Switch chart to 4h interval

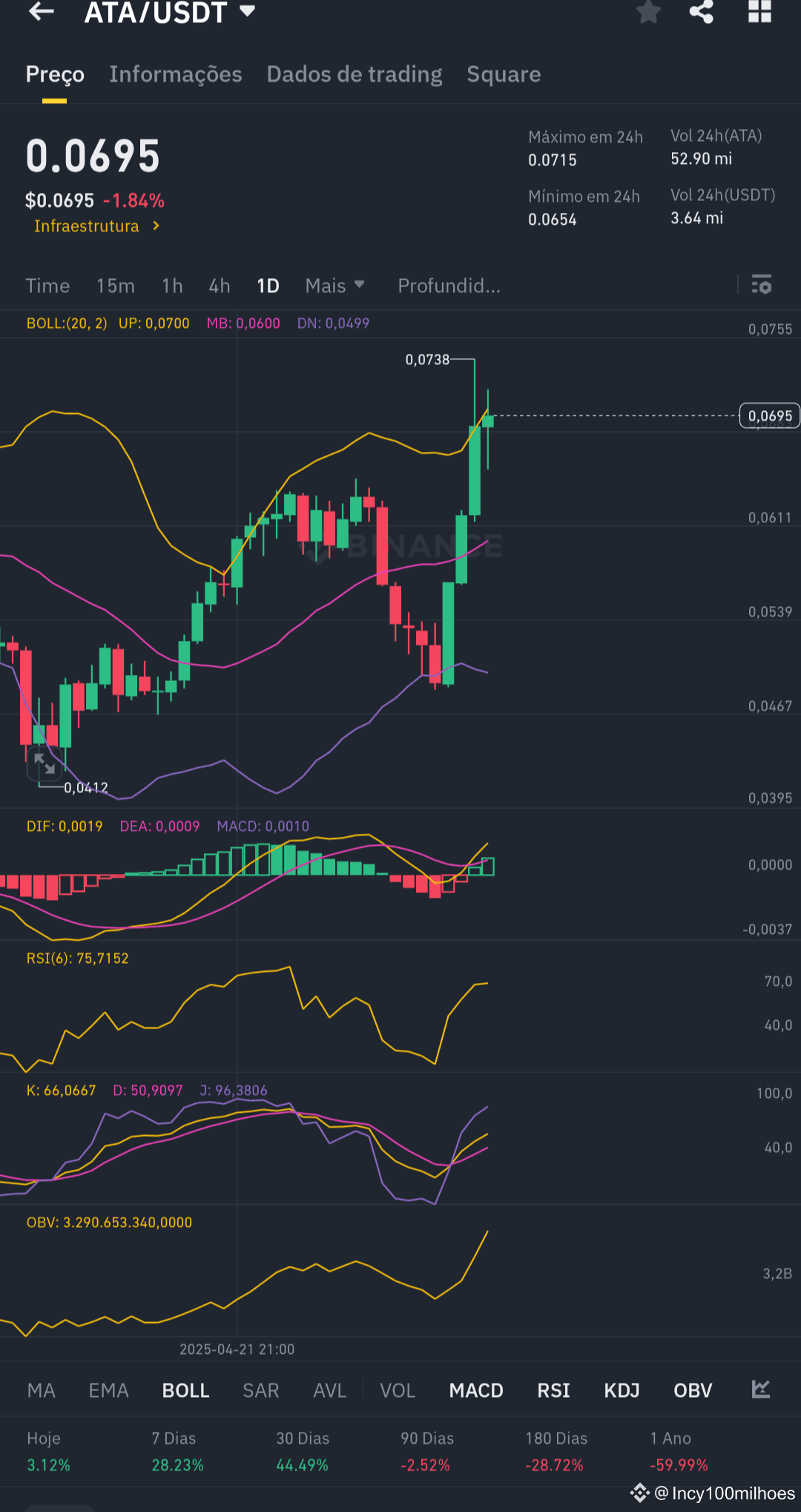pyautogui.click(x=220, y=286)
